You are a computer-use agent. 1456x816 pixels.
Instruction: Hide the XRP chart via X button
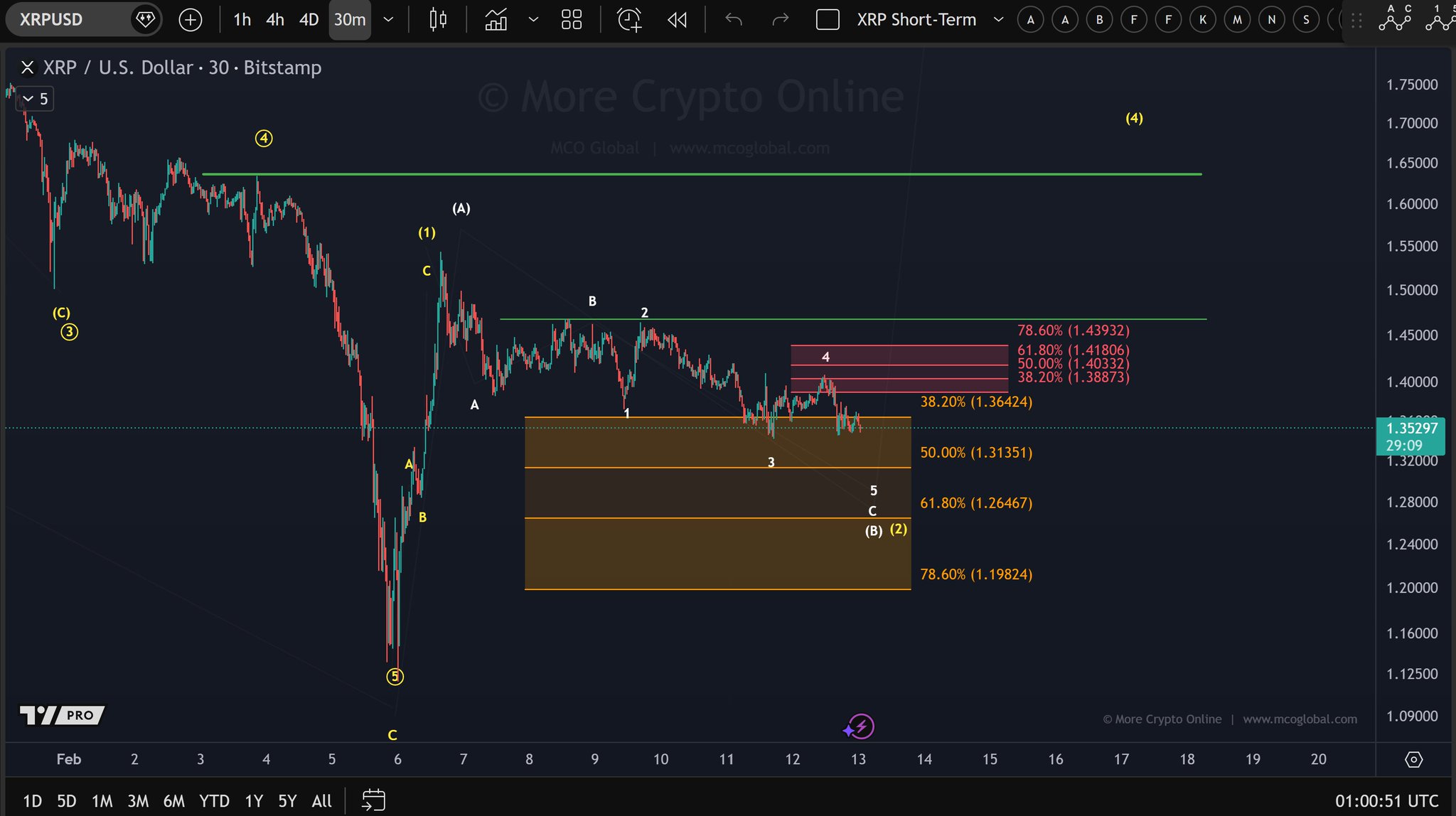27,68
